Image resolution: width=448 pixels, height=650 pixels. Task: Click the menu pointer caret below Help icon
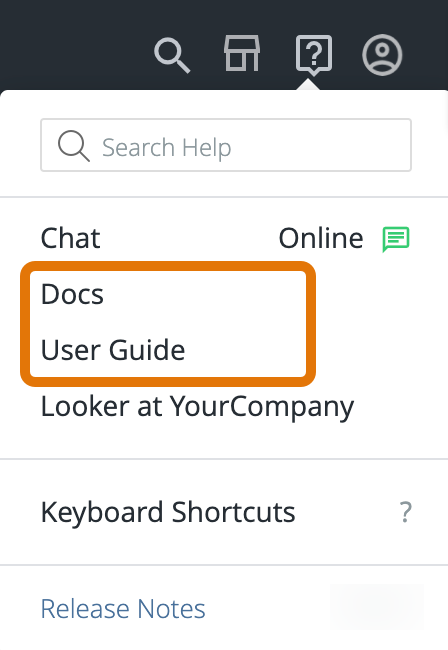tap(308, 85)
